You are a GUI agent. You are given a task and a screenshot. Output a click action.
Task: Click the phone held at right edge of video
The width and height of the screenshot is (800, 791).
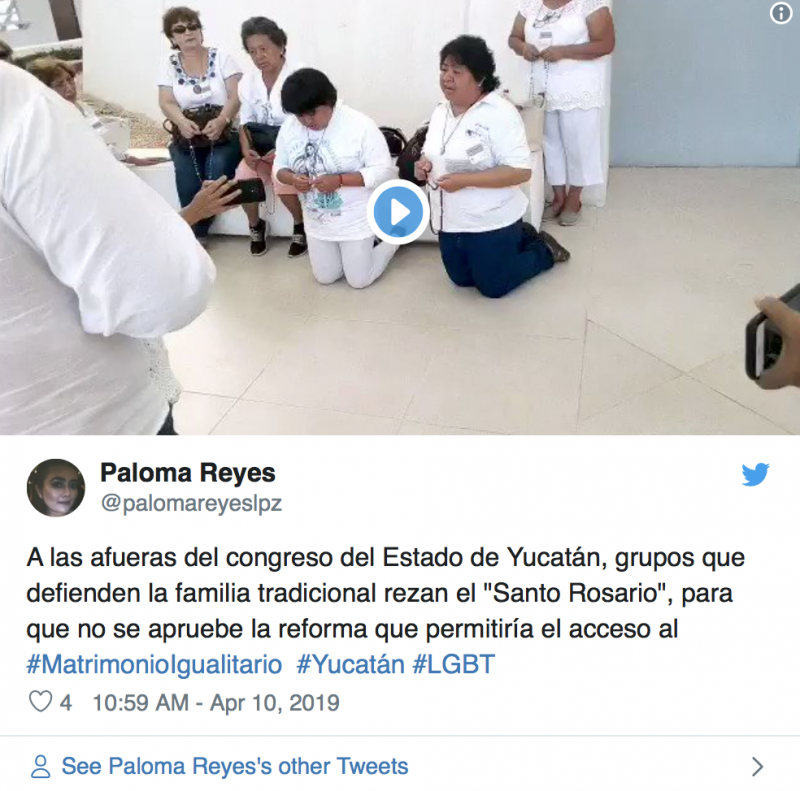(772, 338)
